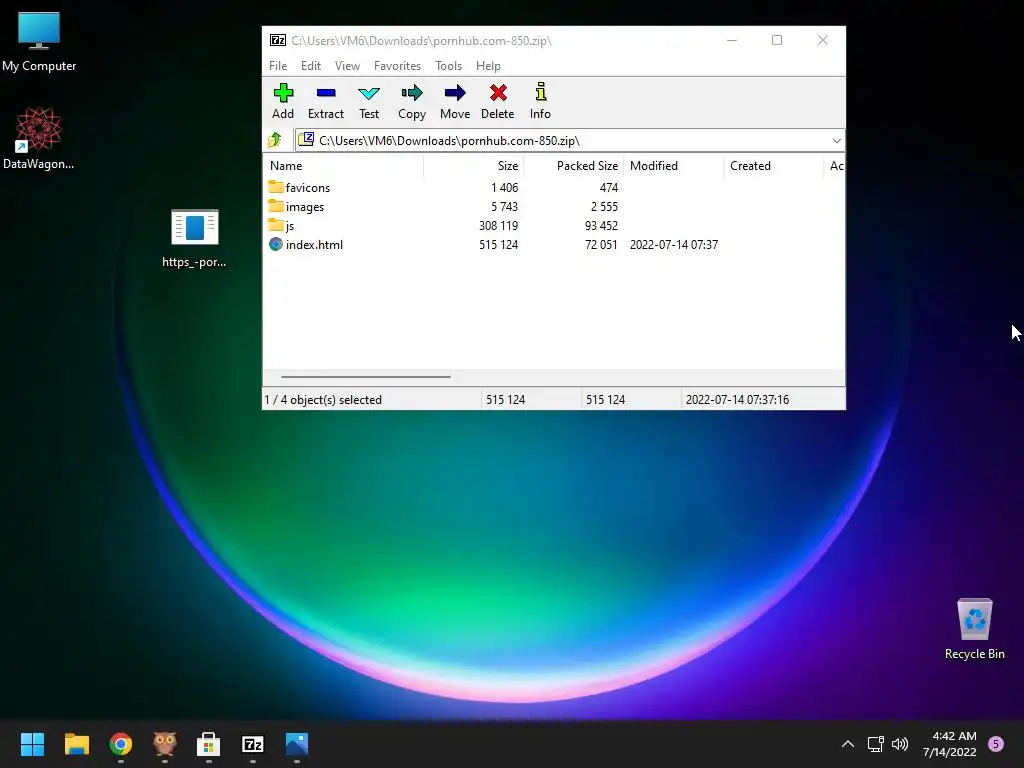Click the red Delete icon

click(498, 93)
